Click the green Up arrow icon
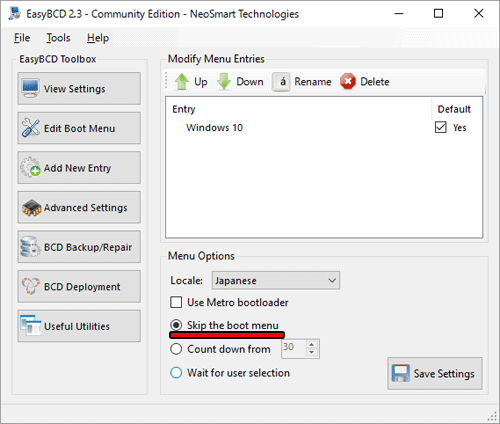Image resolution: width=500 pixels, height=424 pixels. coord(182,82)
